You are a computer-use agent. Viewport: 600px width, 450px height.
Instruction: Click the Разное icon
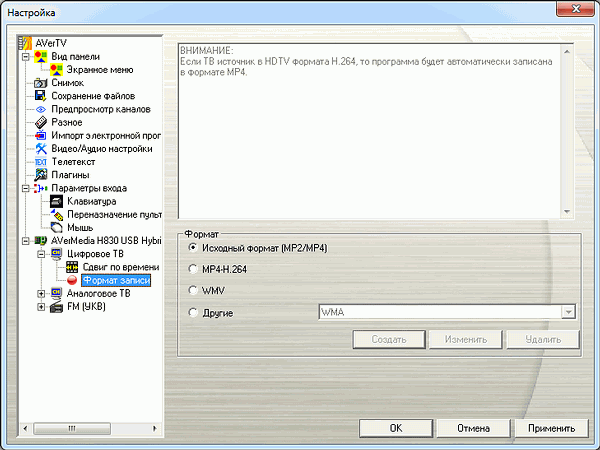click(x=41, y=122)
